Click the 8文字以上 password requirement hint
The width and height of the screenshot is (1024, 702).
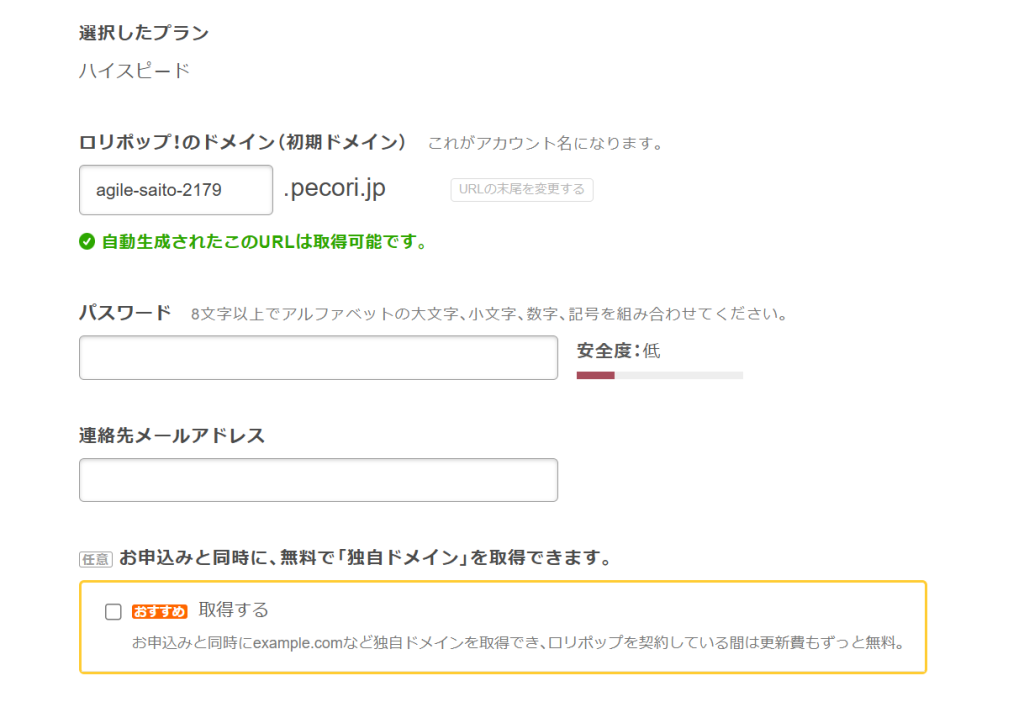tap(489, 314)
